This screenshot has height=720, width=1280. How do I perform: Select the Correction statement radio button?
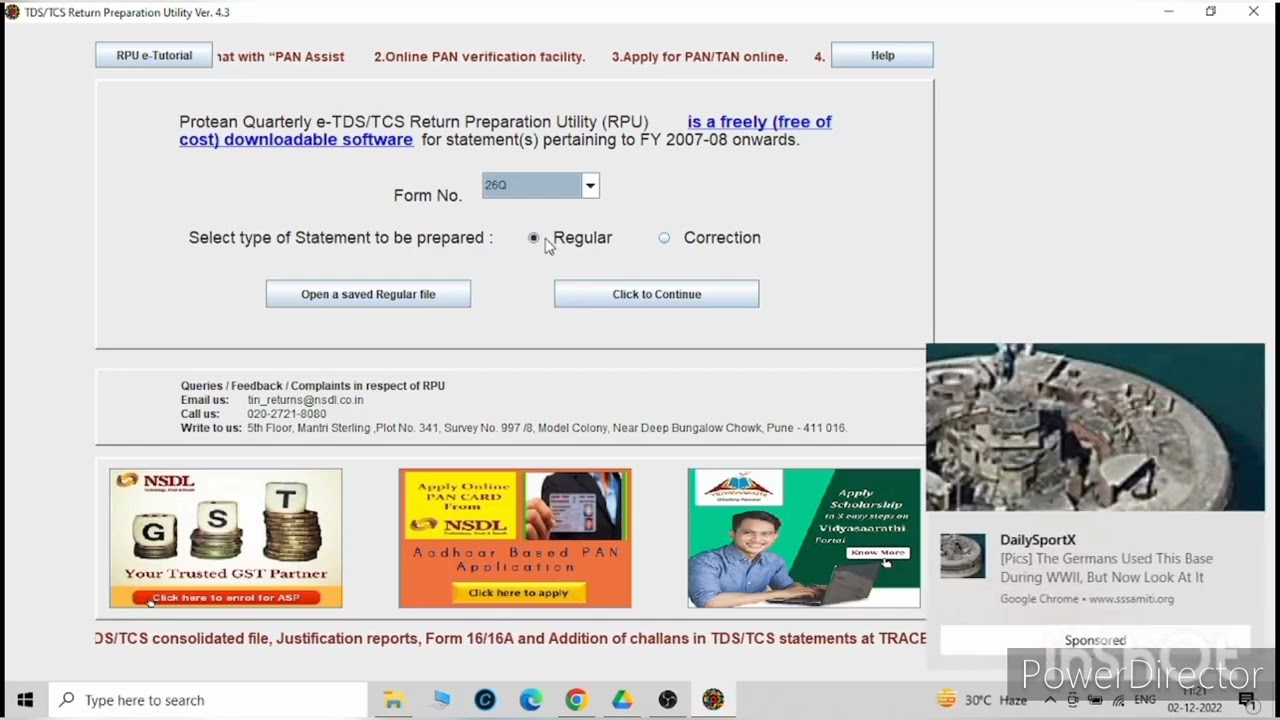point(664,238)
